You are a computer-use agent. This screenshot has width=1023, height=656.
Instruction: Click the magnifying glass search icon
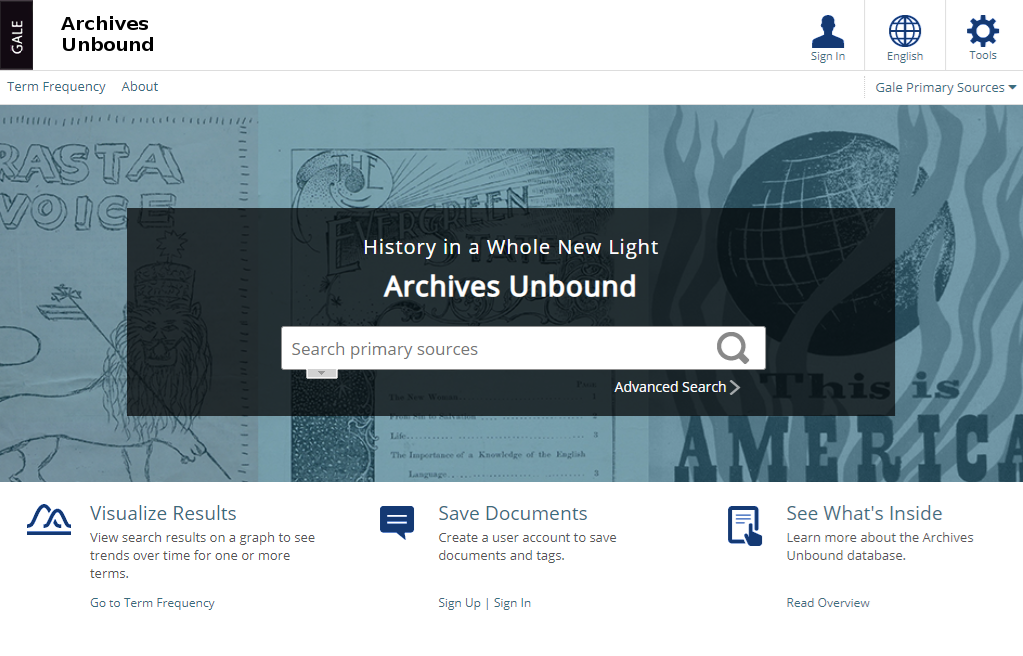click(x=732, y=348)
